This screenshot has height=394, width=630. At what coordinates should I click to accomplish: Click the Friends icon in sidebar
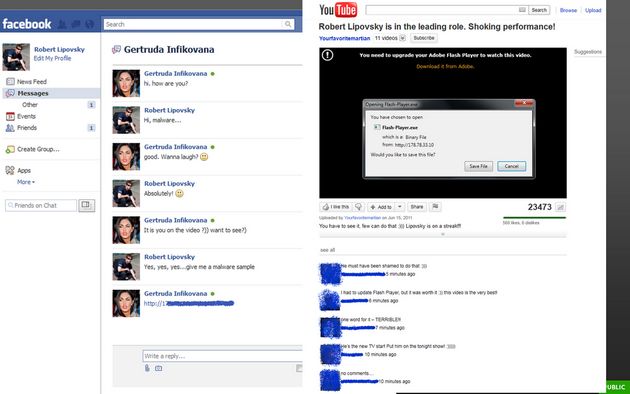pyautogui.click(x=10, y=128)
